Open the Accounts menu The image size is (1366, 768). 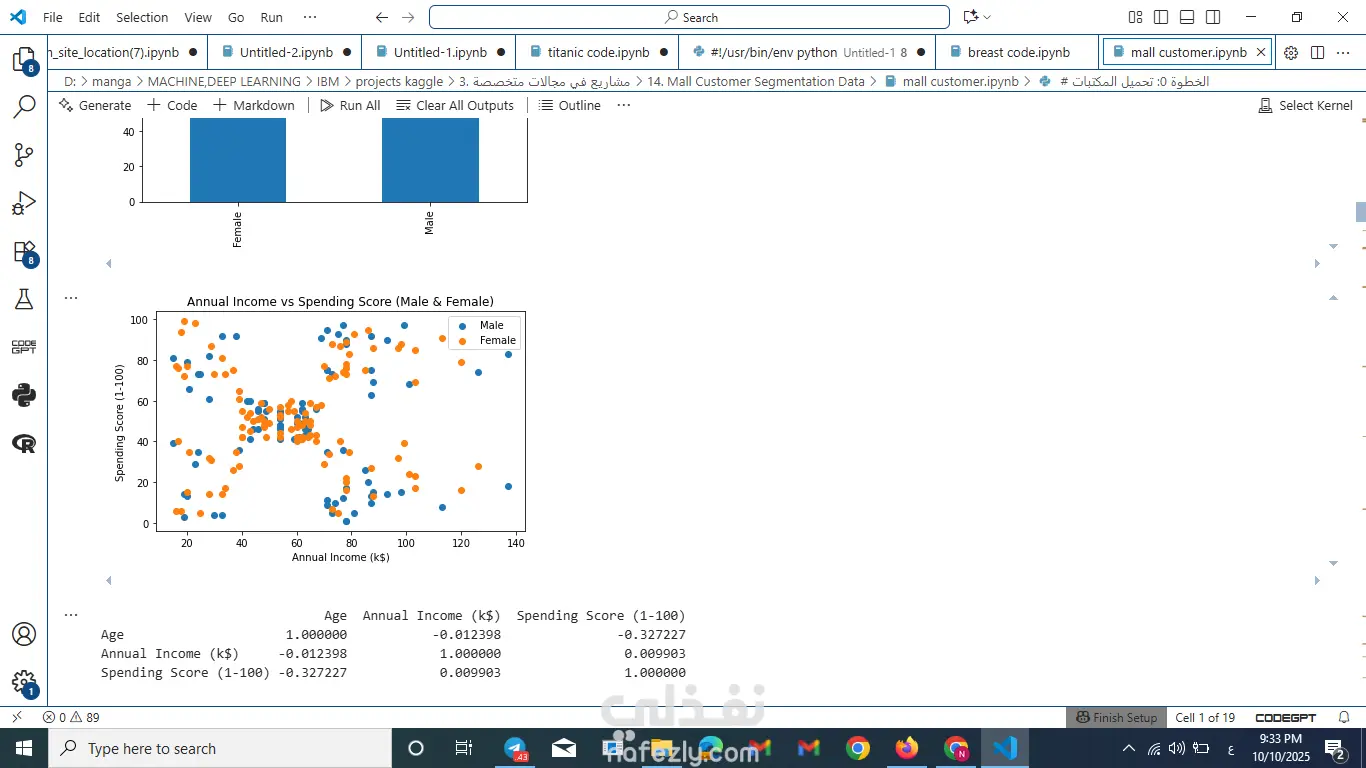[23, 635]
